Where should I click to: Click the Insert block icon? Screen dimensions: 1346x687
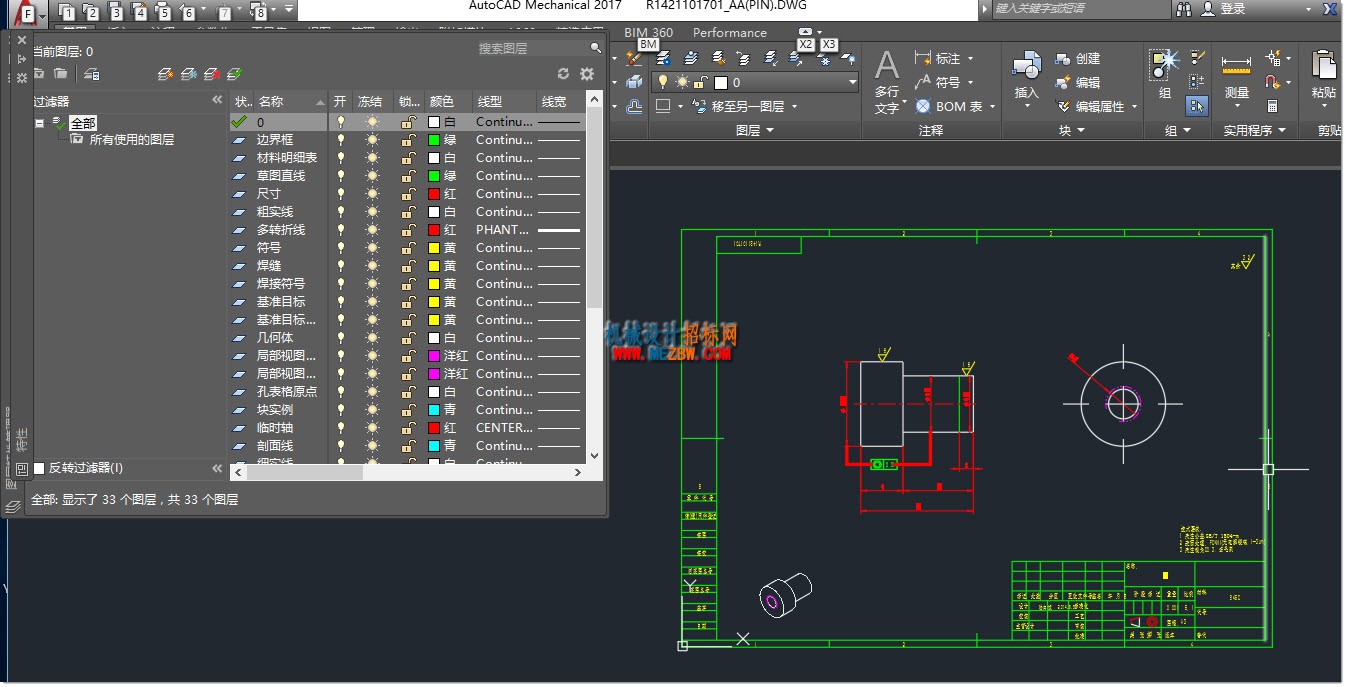[1027, 77]
